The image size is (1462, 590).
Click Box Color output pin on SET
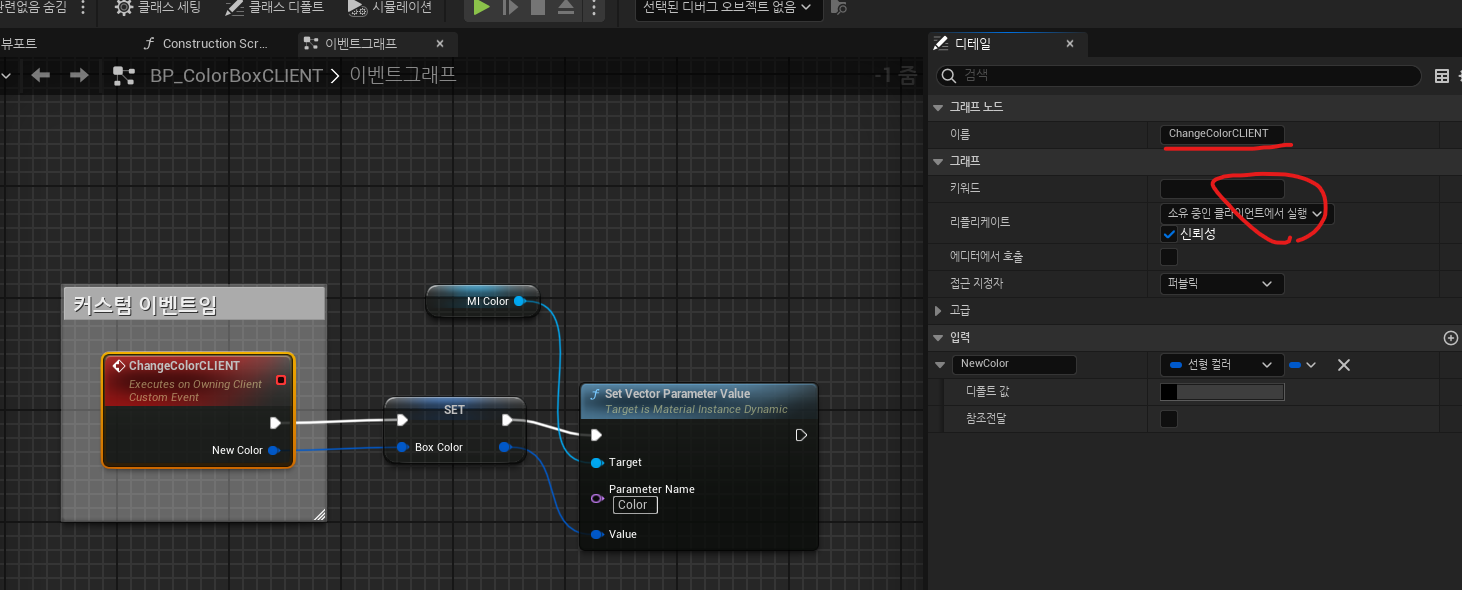[505, 447]
